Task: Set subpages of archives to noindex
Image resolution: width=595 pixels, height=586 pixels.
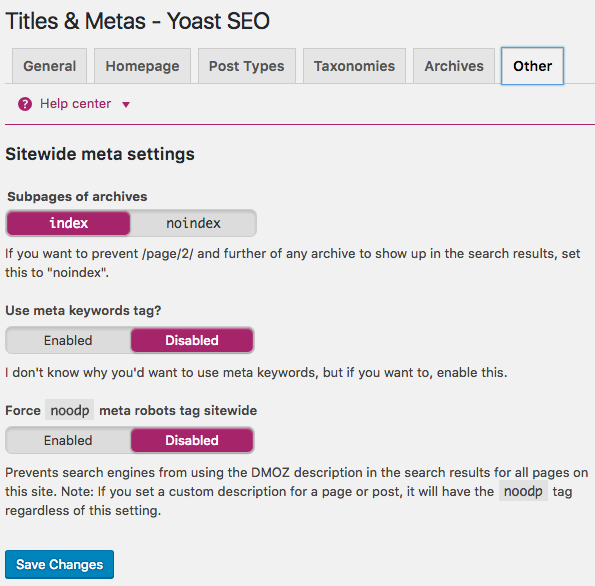Action: (193, 223)
